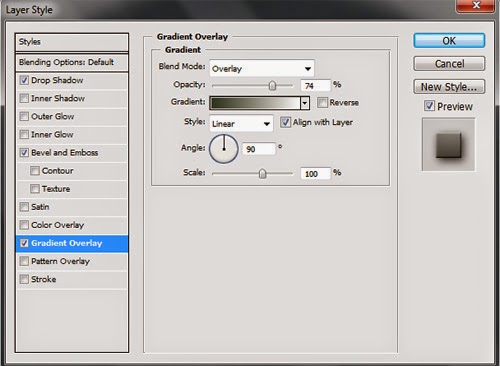Enable the Inner Shadow checkbox
500x366 pixels.
[x=24, y=98]
